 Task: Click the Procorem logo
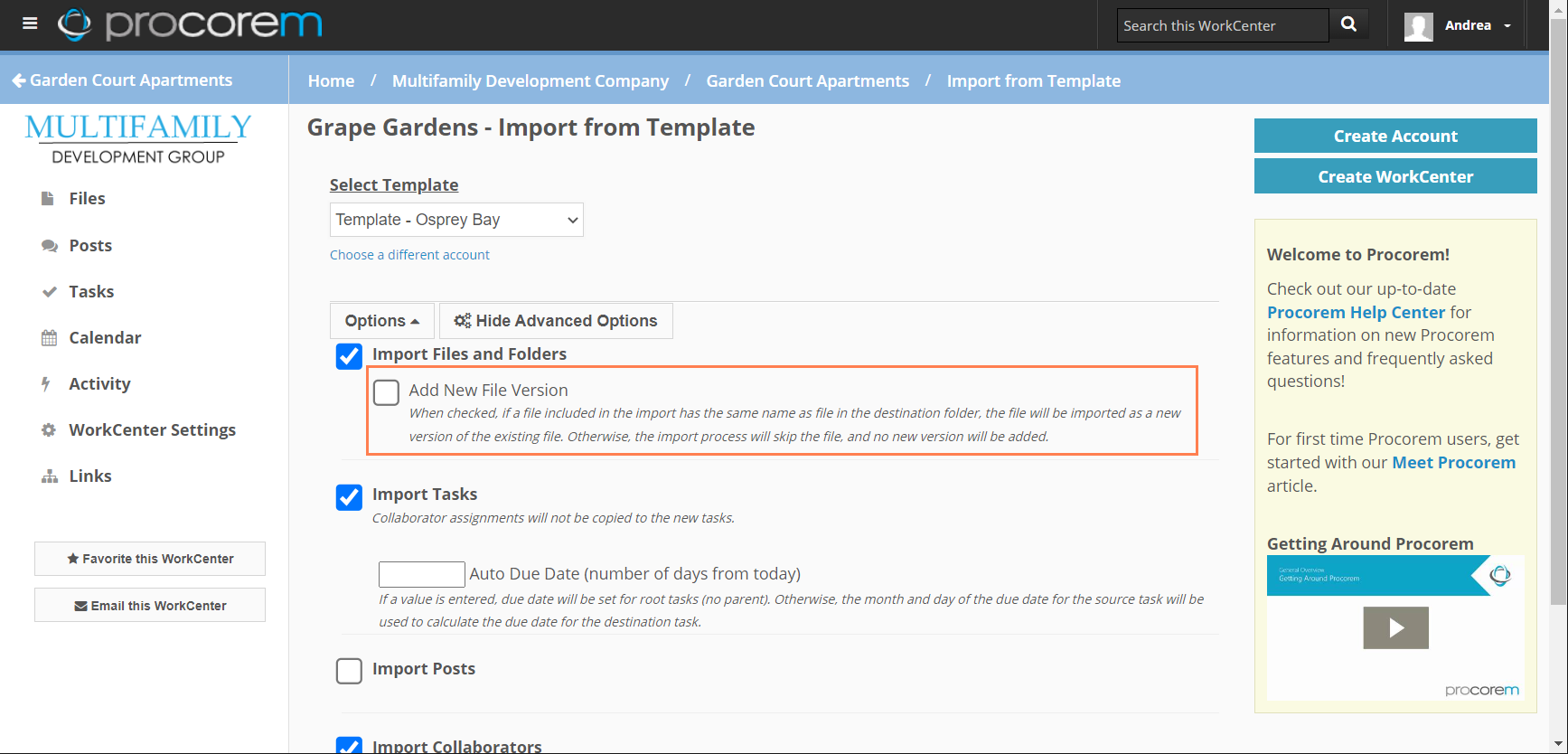tap(190, 24)
